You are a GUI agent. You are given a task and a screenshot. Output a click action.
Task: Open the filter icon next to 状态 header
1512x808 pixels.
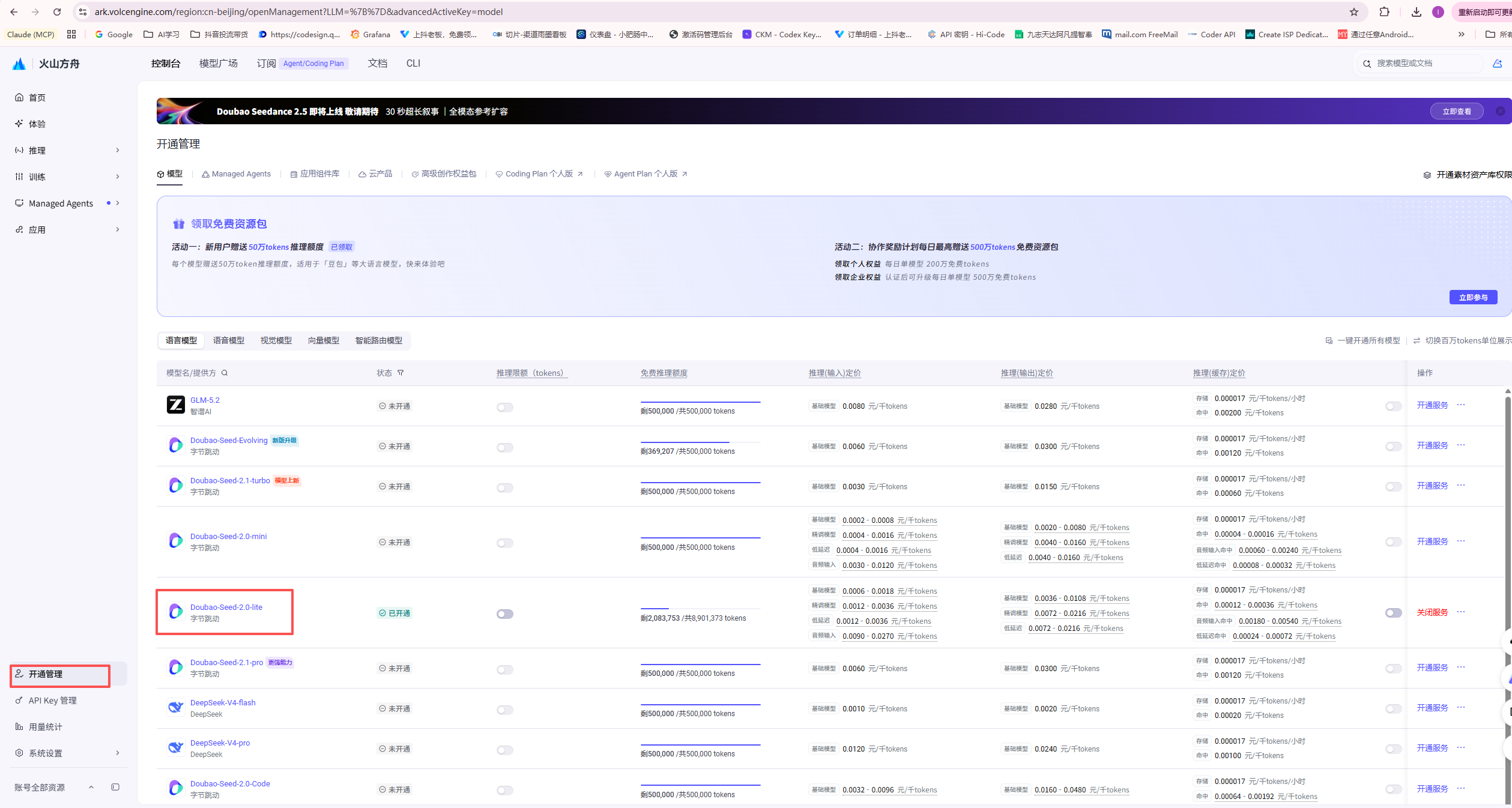401,373
